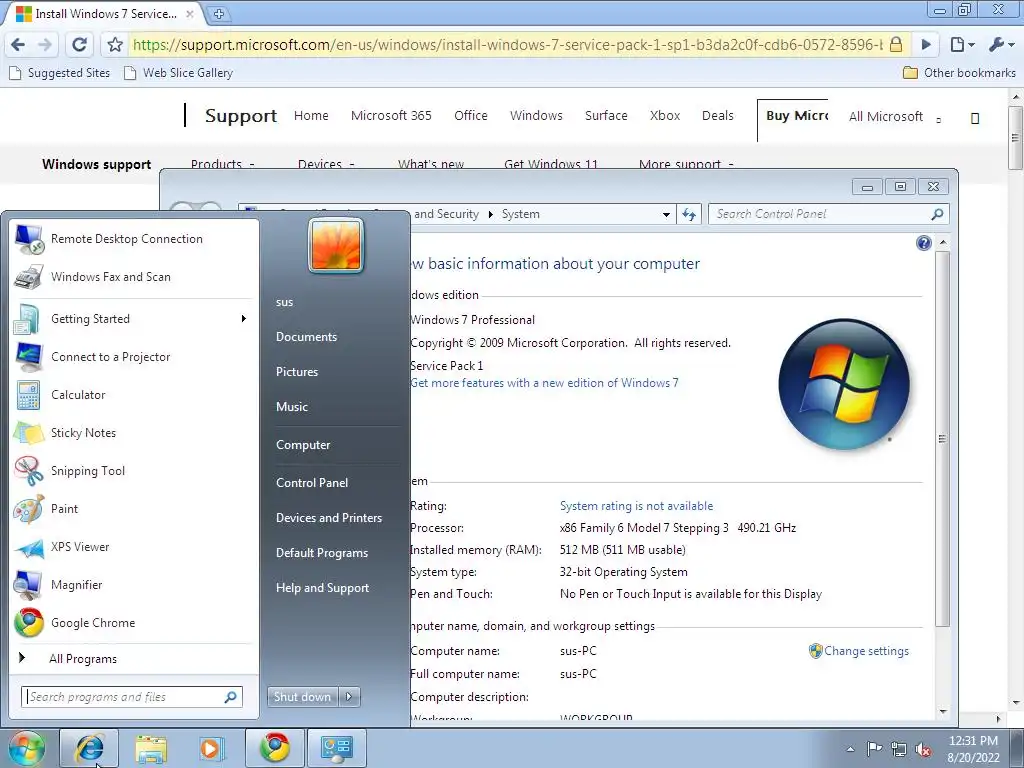This screenshot has height=768, width=1024.
Task: Open Windows nav item
Action: pos(536,116)
